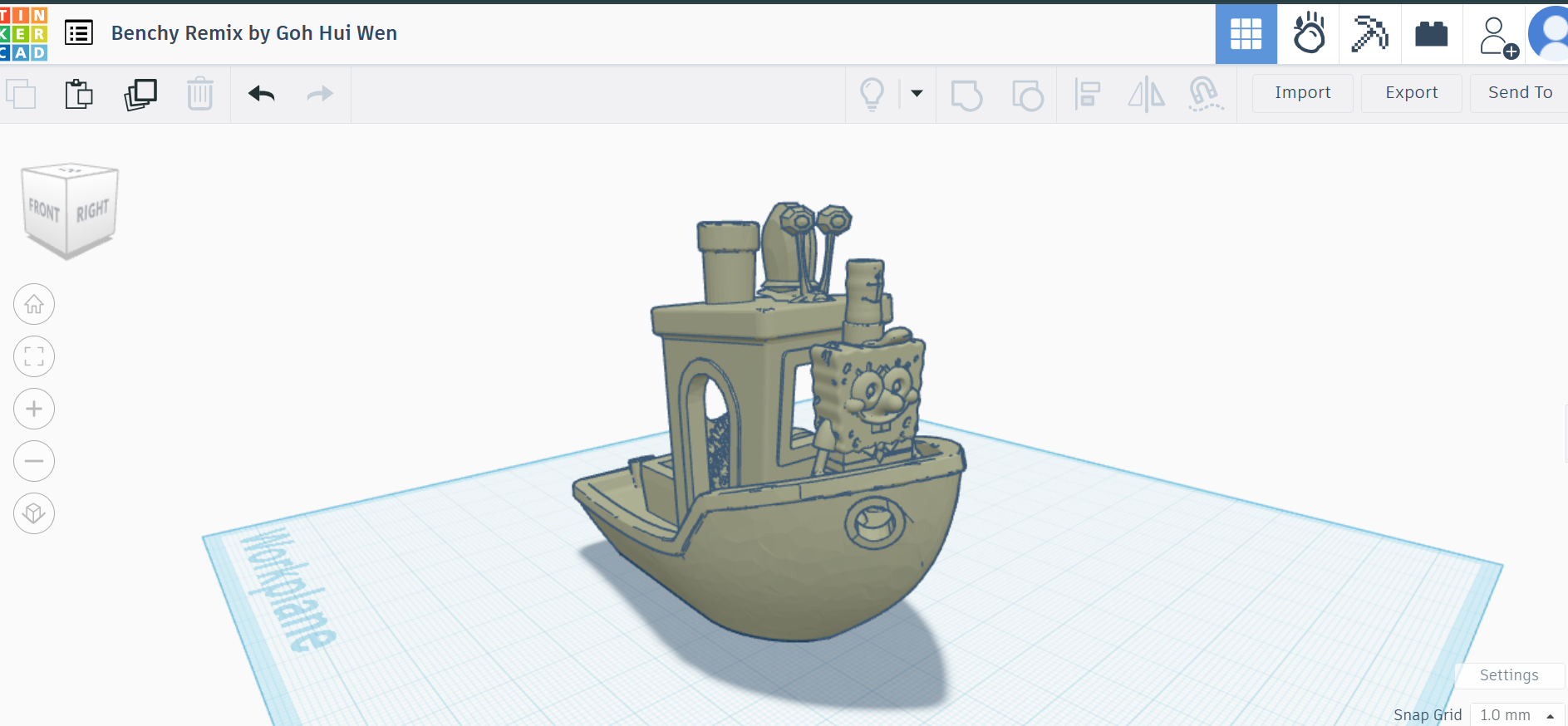Open the Settings button for the workplane
The image size is (1568, 726).
[x=1509, y=675]
